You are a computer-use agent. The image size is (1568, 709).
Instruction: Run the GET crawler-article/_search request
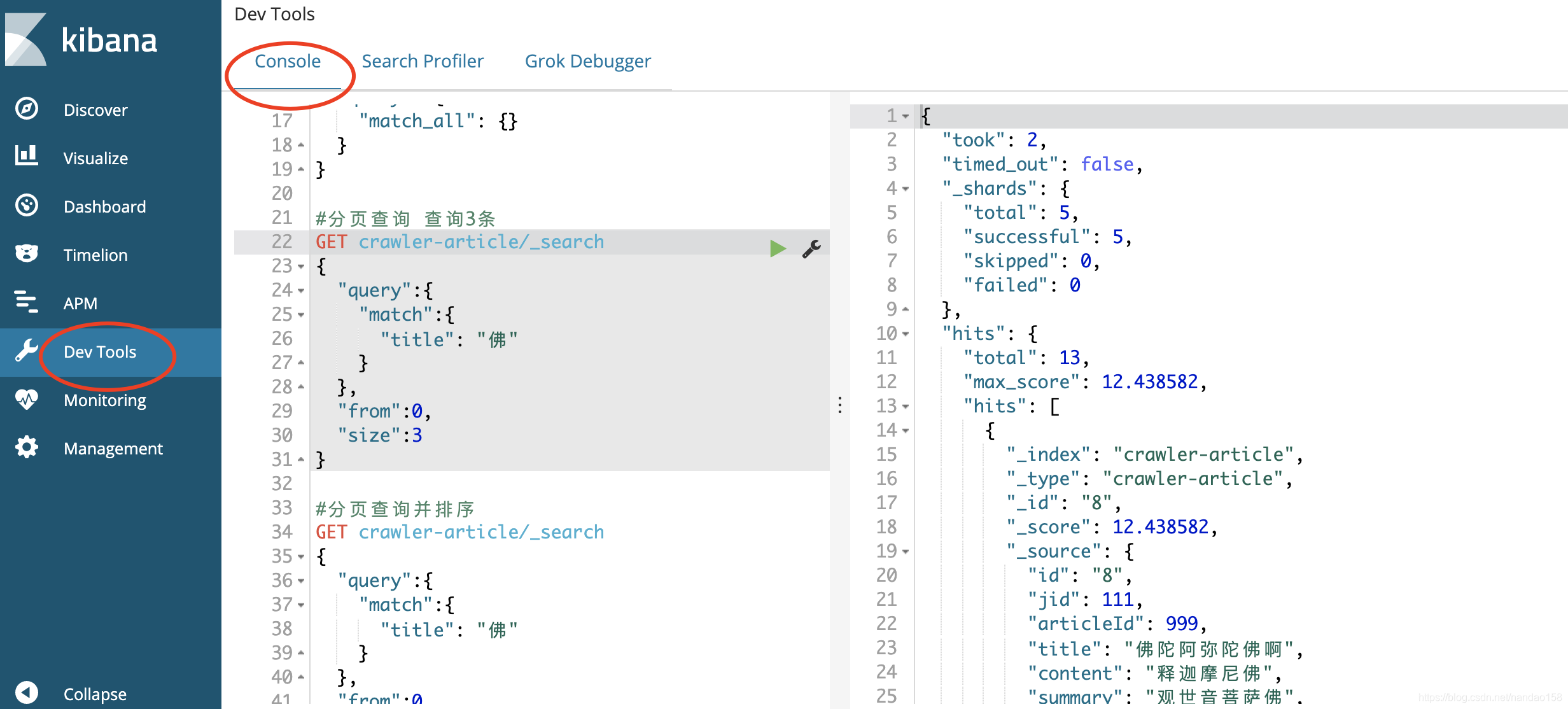(x=777, y=248)
